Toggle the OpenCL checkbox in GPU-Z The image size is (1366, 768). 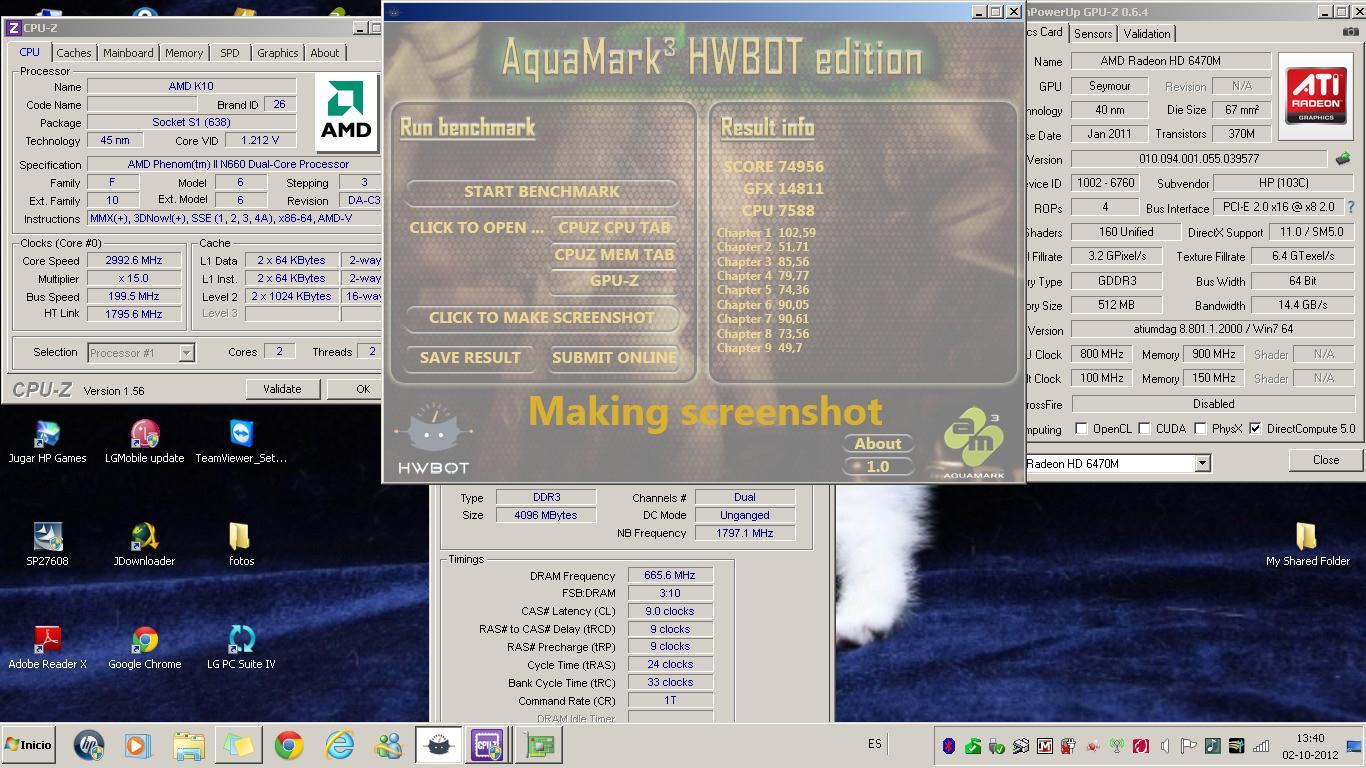click(1081, 429)
